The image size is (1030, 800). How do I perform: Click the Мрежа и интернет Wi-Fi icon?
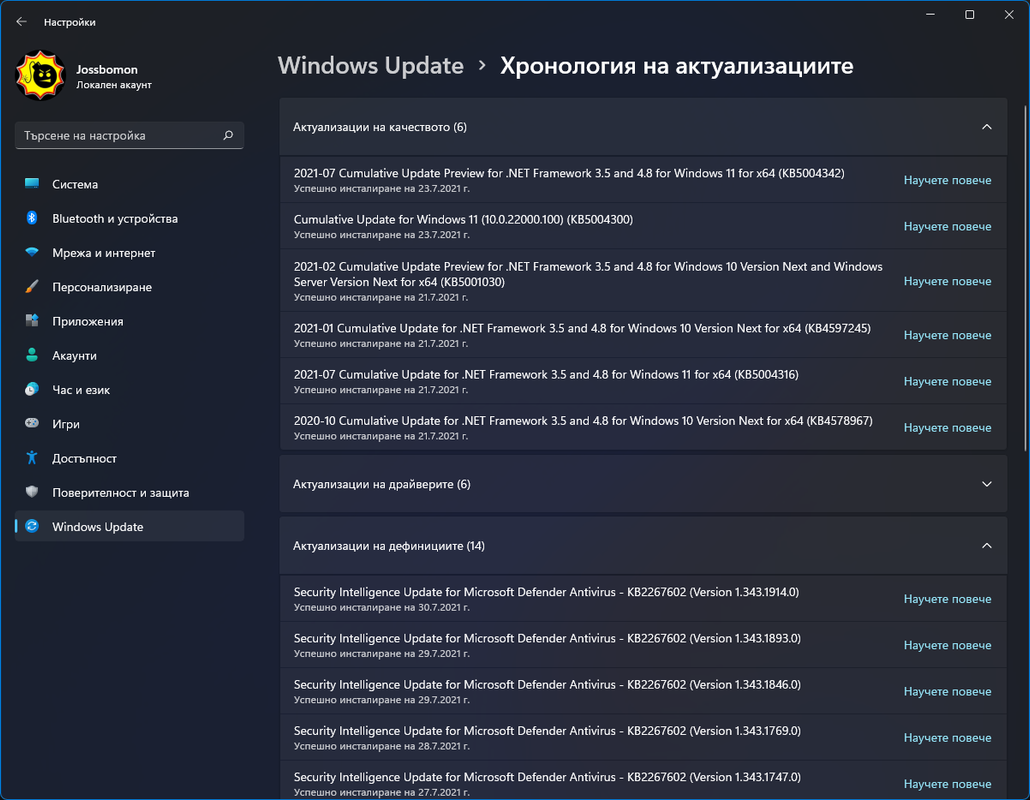coord(32,252)
